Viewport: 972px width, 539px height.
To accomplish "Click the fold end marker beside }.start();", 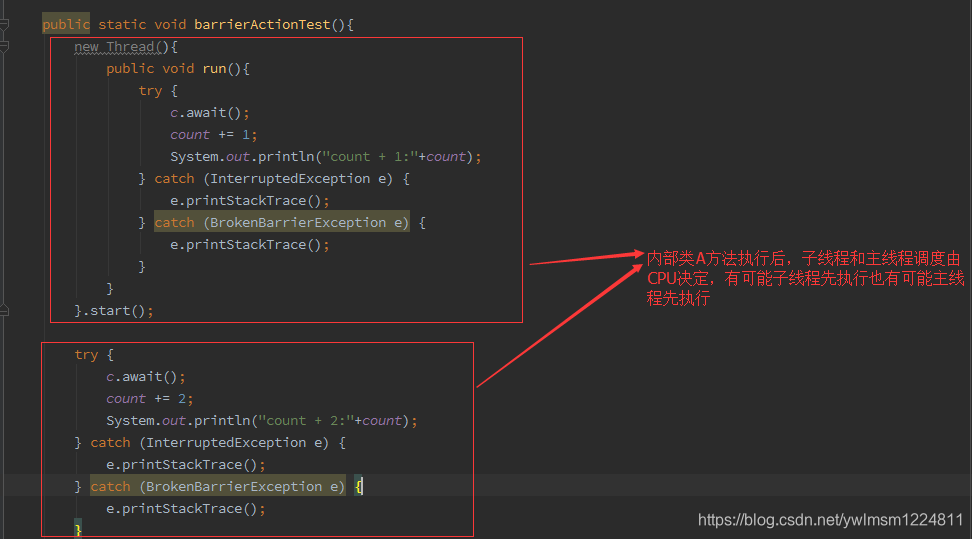I will pos(4,311).
